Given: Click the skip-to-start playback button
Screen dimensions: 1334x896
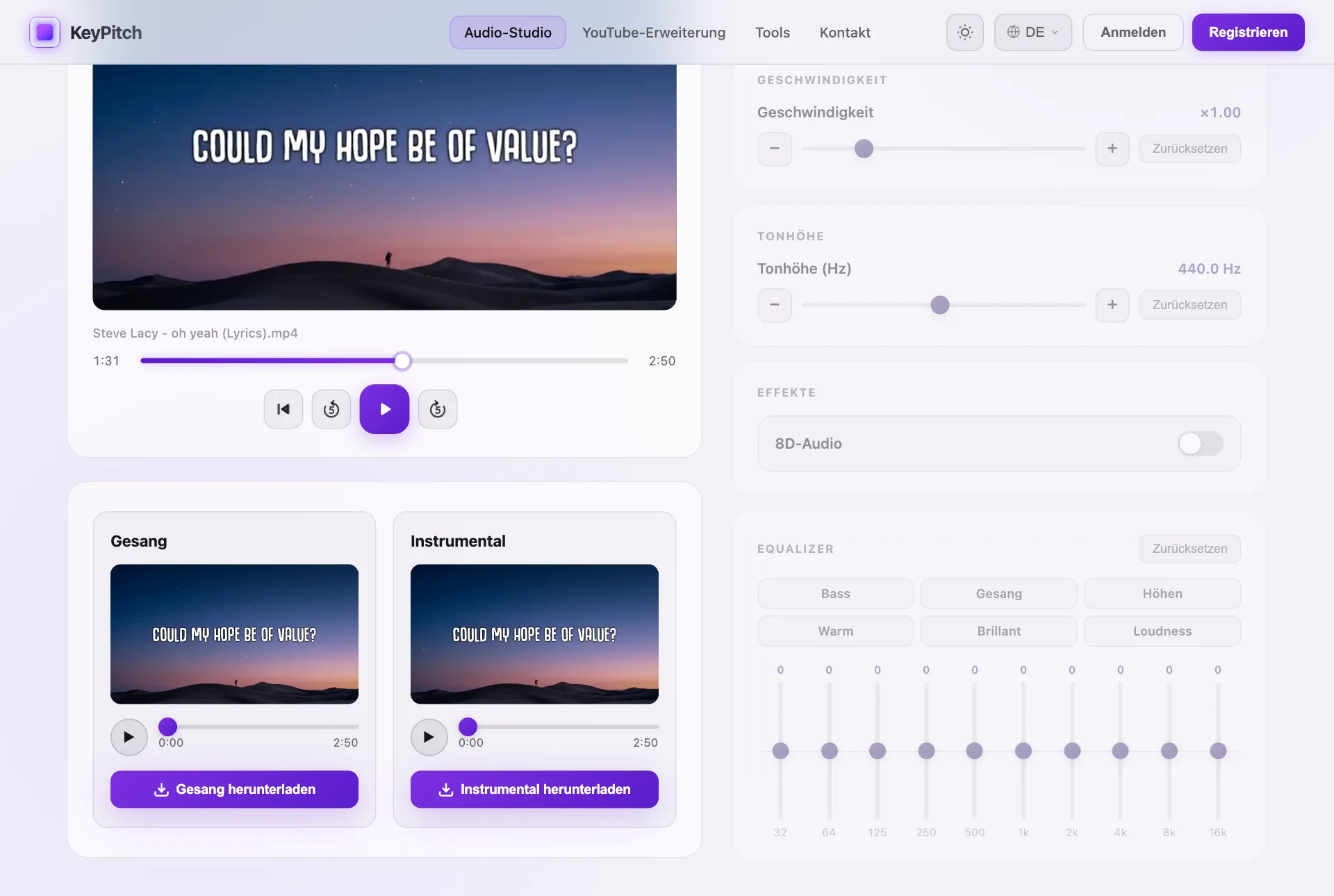Looking at the screenshot, I should [283, 409].
